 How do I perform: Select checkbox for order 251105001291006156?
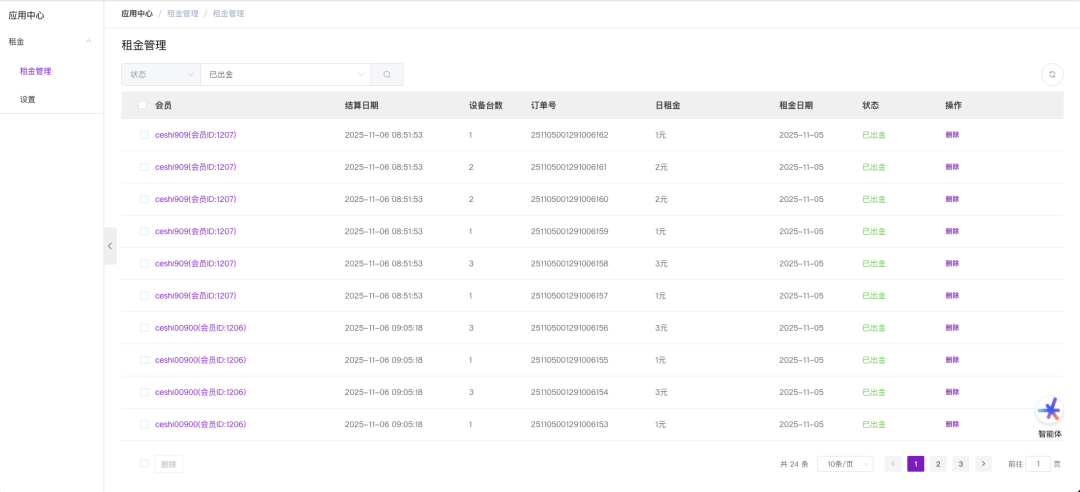(143, 328)
